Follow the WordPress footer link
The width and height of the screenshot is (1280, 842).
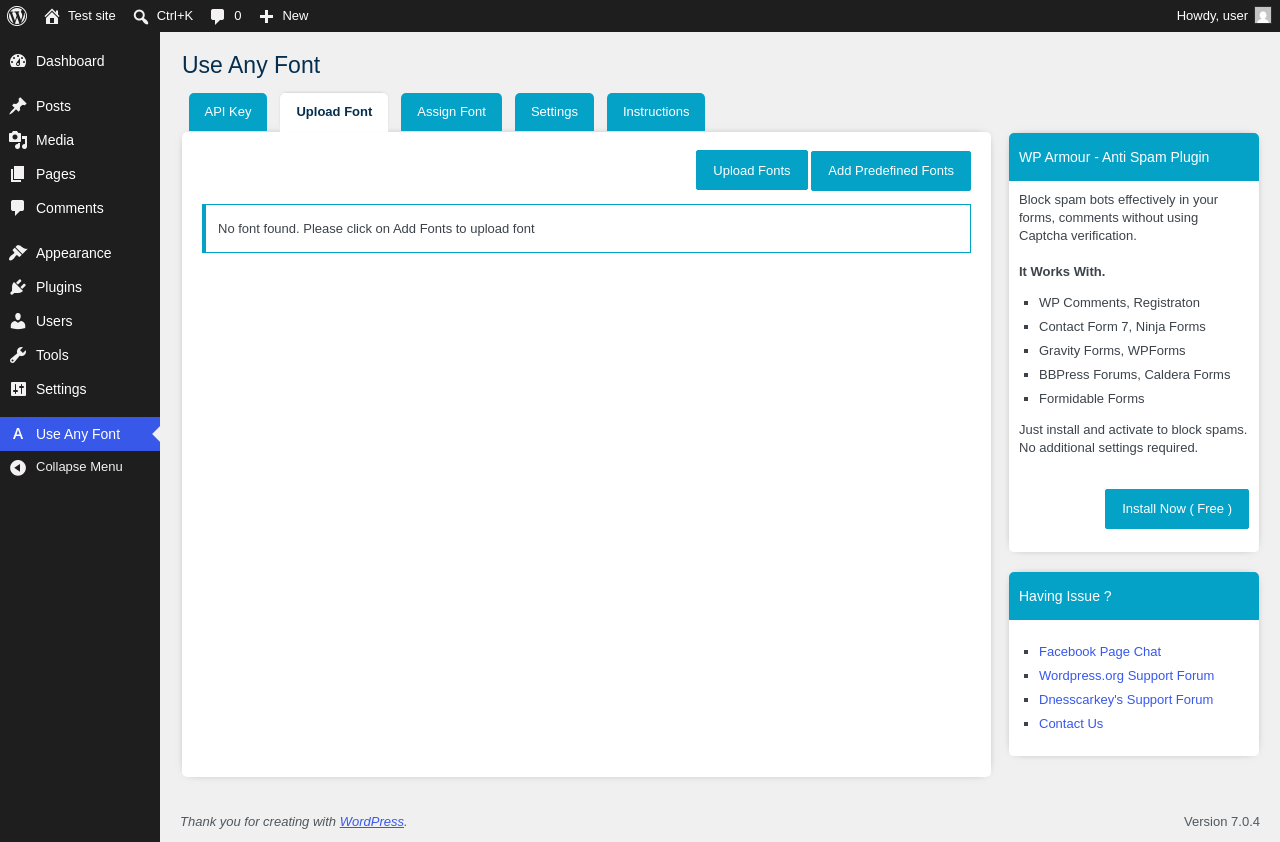372,822
